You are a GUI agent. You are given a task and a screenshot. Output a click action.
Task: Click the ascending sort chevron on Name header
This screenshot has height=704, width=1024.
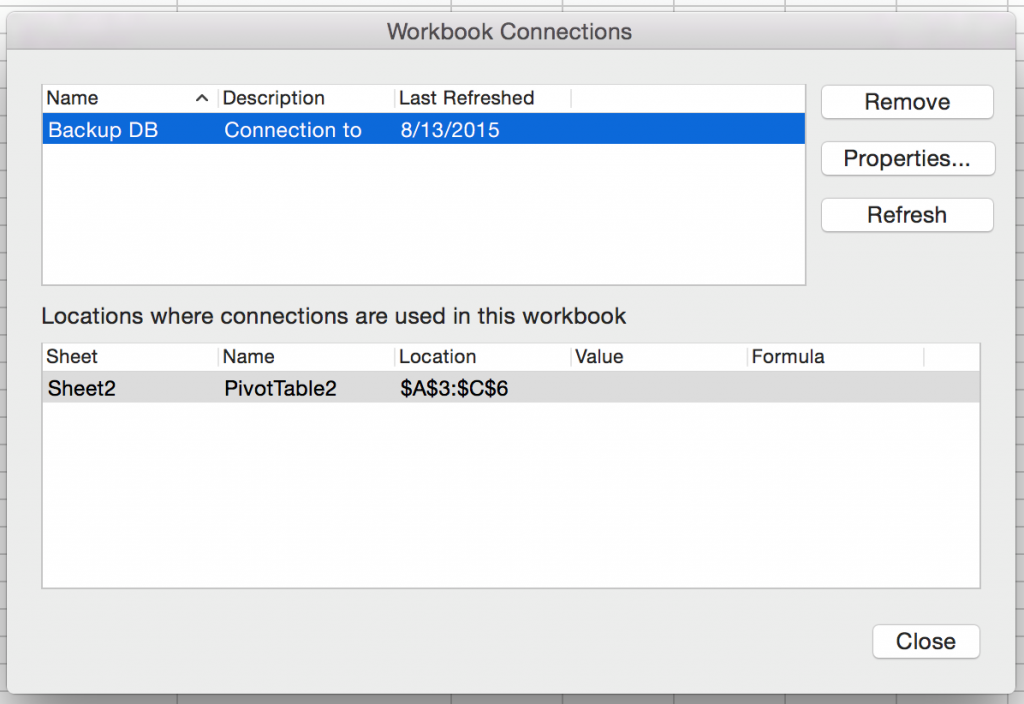coord(202,98)
